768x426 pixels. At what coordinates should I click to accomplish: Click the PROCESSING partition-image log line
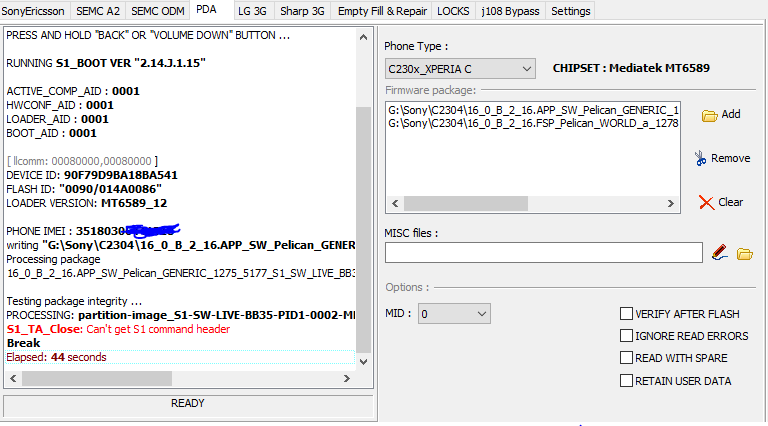tap(181, 315)
